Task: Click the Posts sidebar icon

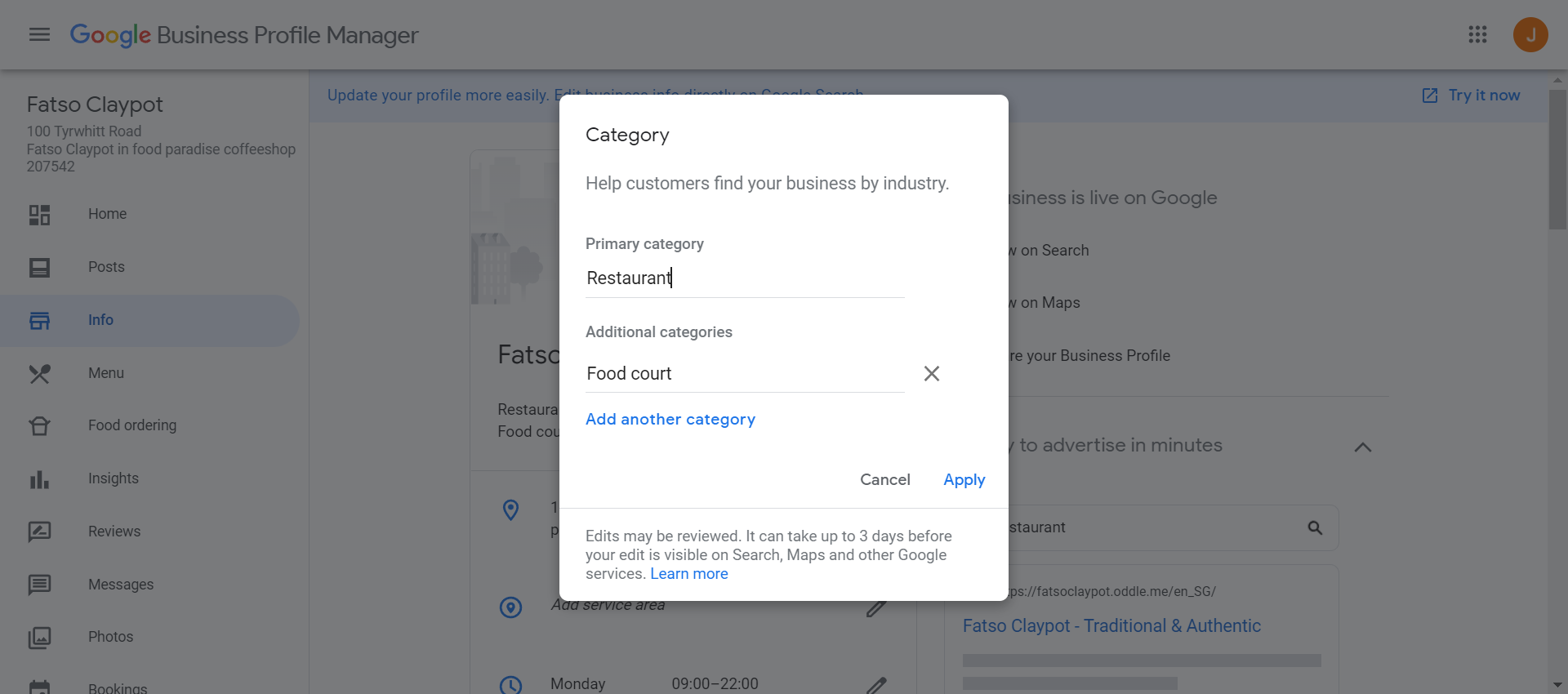Action: pos(39,267)
